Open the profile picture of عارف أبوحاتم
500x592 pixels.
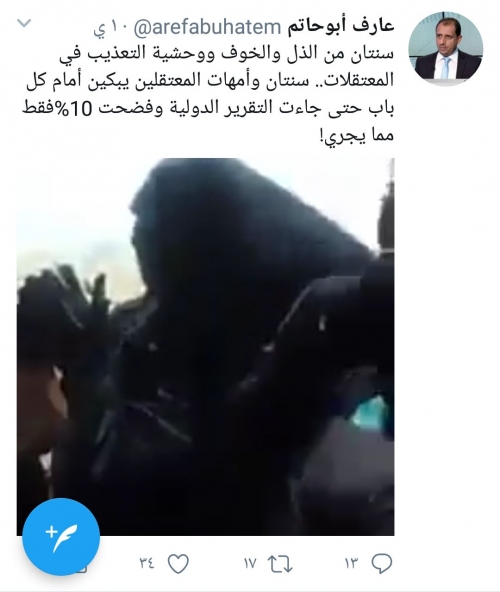(446, 49)
